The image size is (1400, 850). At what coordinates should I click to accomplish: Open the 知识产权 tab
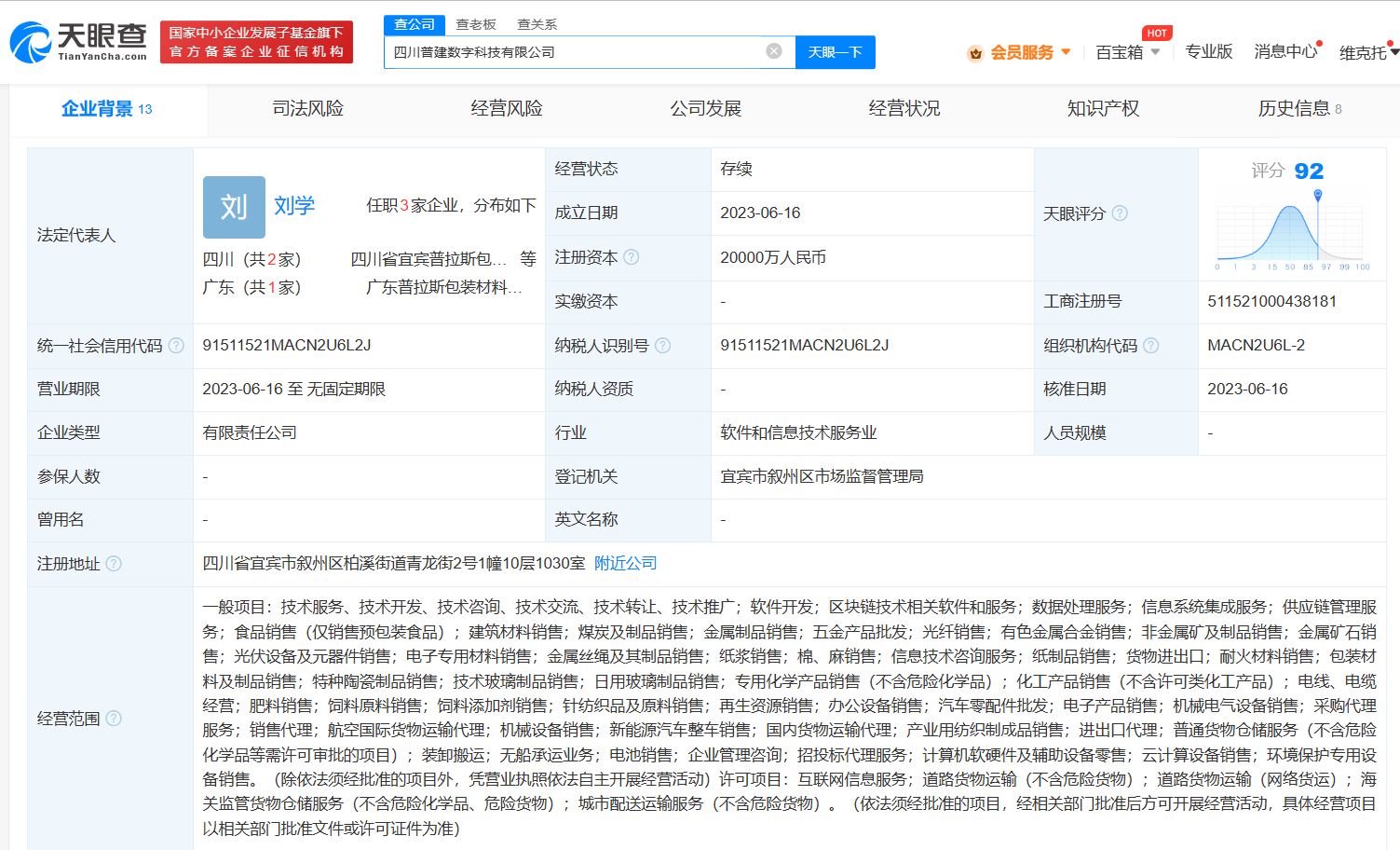click(1103, 109)
